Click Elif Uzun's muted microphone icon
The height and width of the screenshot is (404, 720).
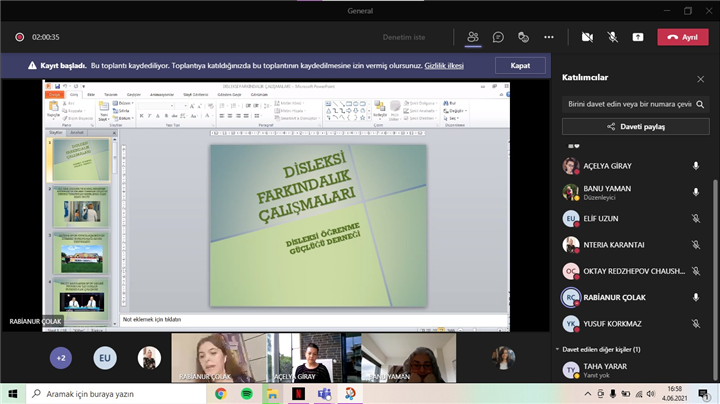click(x=696, y=218)
